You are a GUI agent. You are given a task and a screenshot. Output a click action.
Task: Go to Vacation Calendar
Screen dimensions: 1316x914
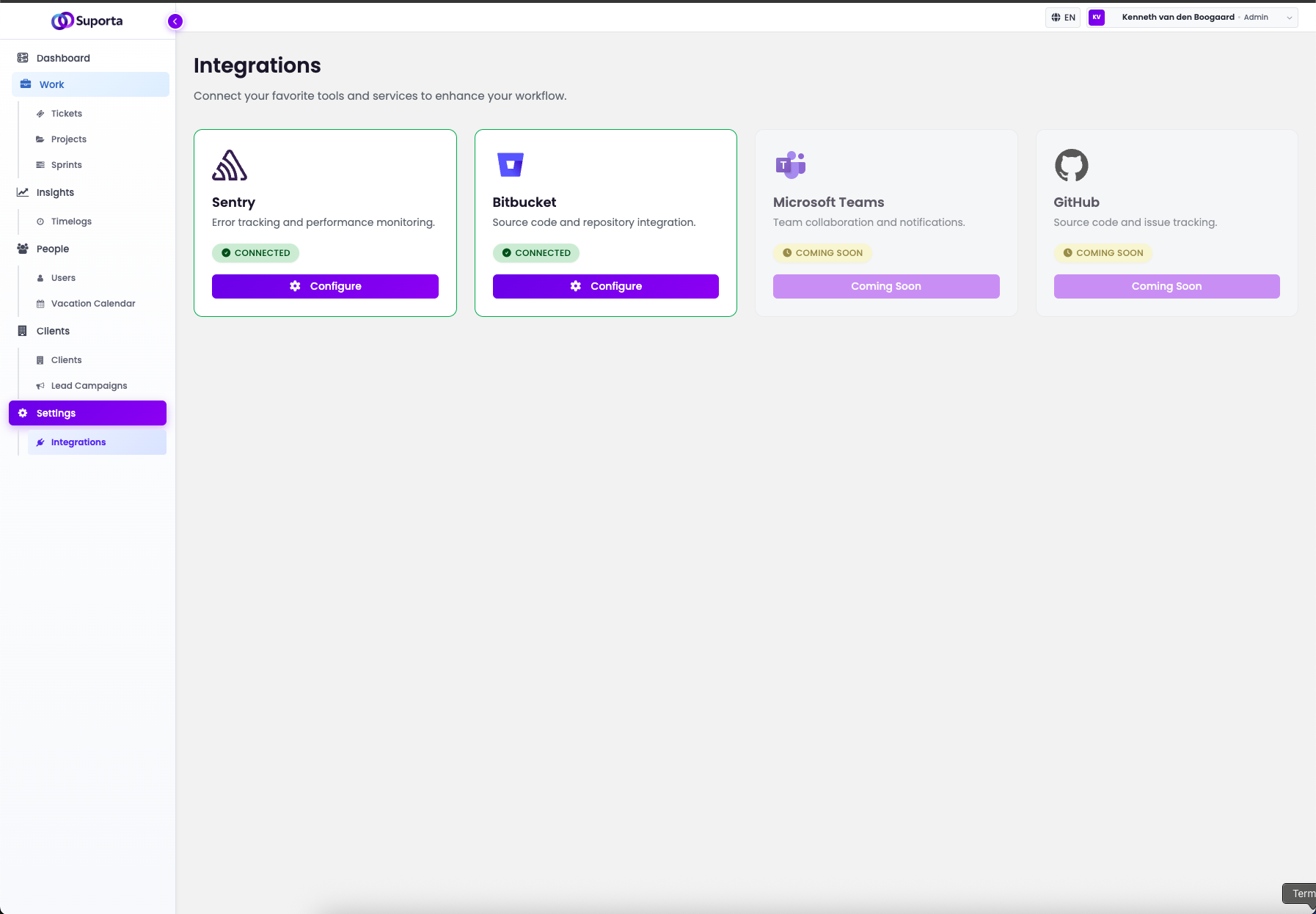(x=93, y=304)
